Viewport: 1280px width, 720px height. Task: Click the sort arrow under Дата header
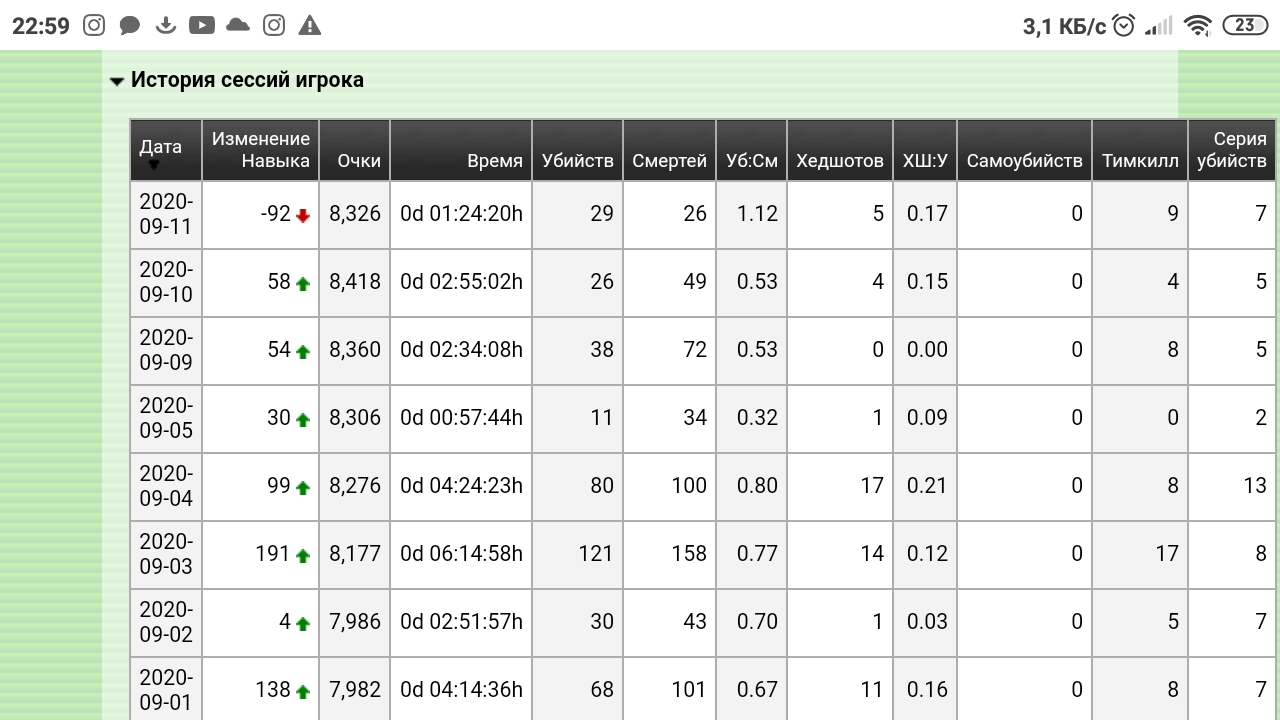pos(154,165)
